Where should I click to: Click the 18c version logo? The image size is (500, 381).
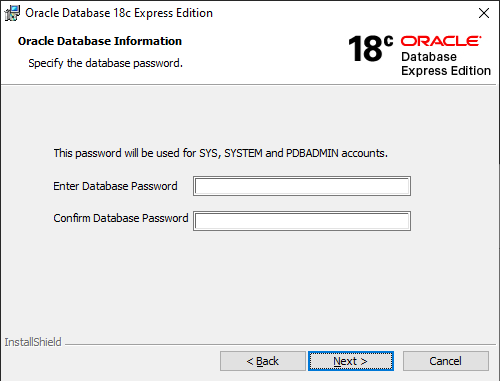click(x=370, y=49)
